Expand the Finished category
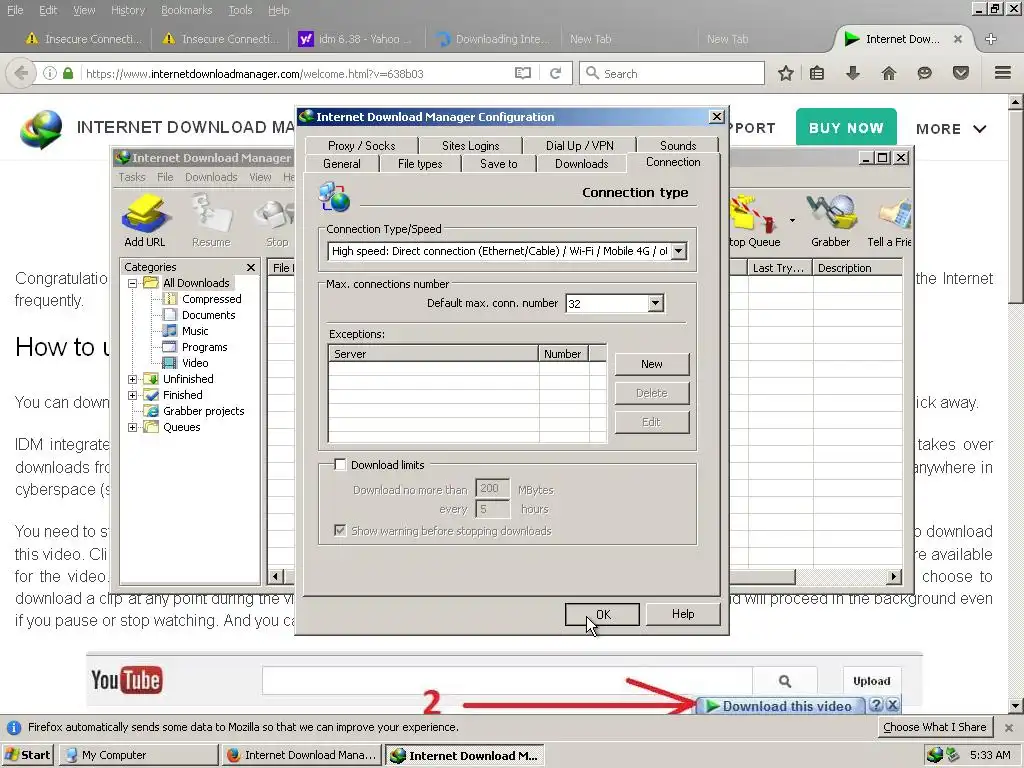 133,395
